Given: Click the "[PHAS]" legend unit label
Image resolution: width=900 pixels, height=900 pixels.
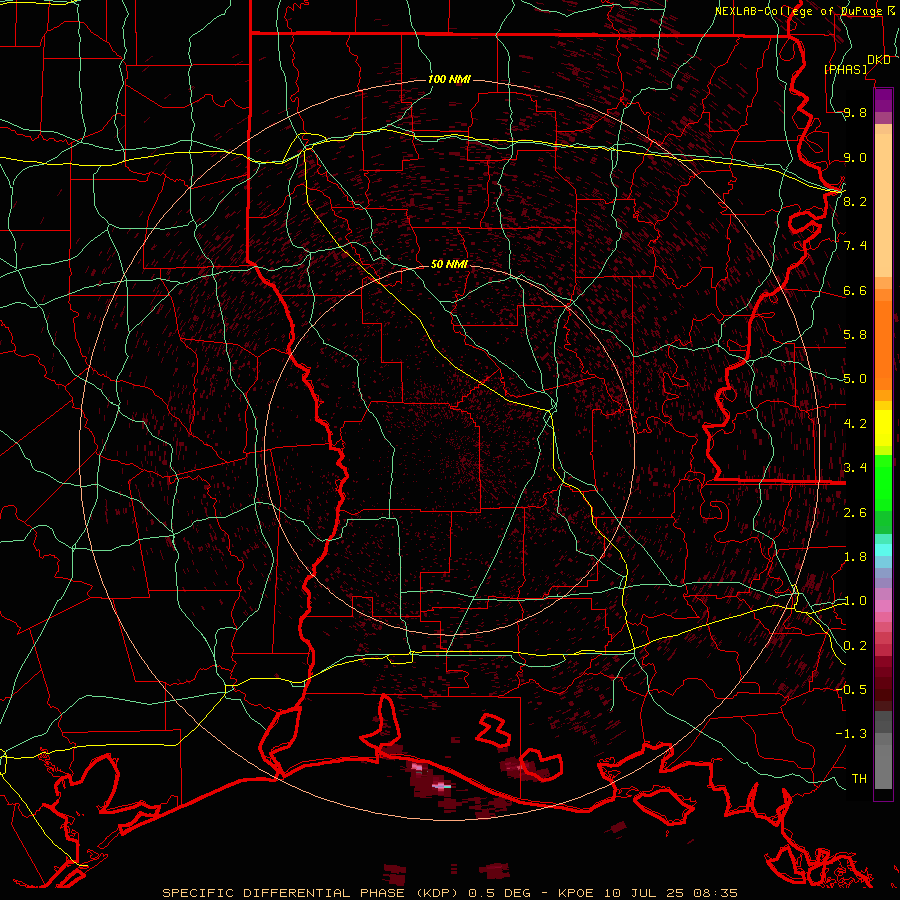Looking at the screenshot, I should coord(845,70).
